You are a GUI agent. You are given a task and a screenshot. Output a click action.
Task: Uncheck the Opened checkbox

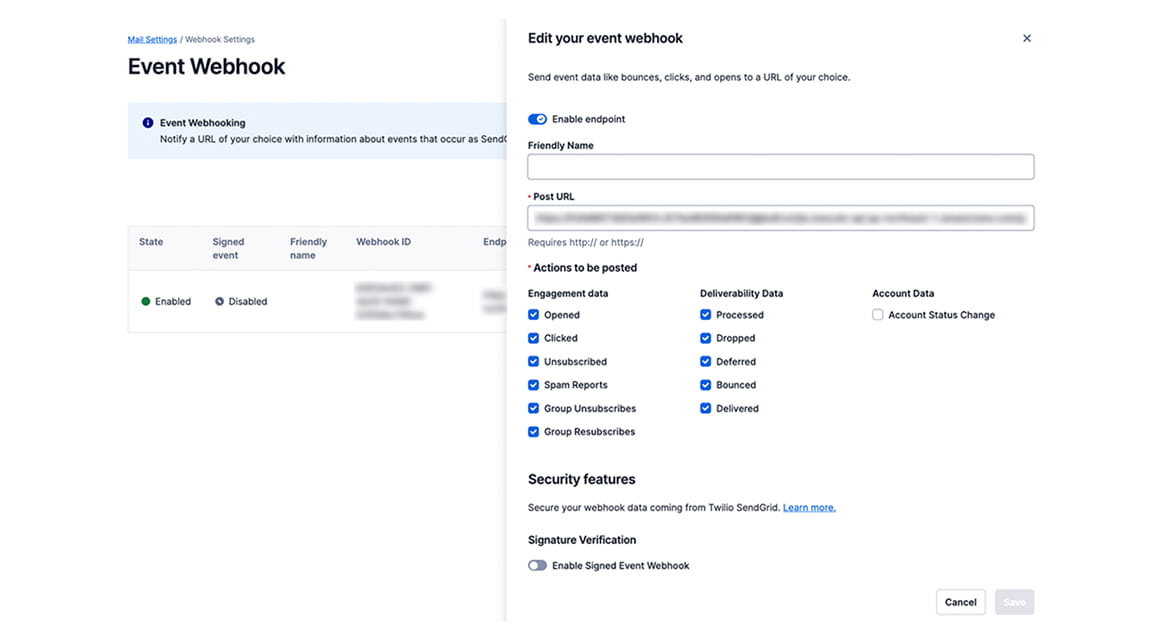(x=534, y=315)
